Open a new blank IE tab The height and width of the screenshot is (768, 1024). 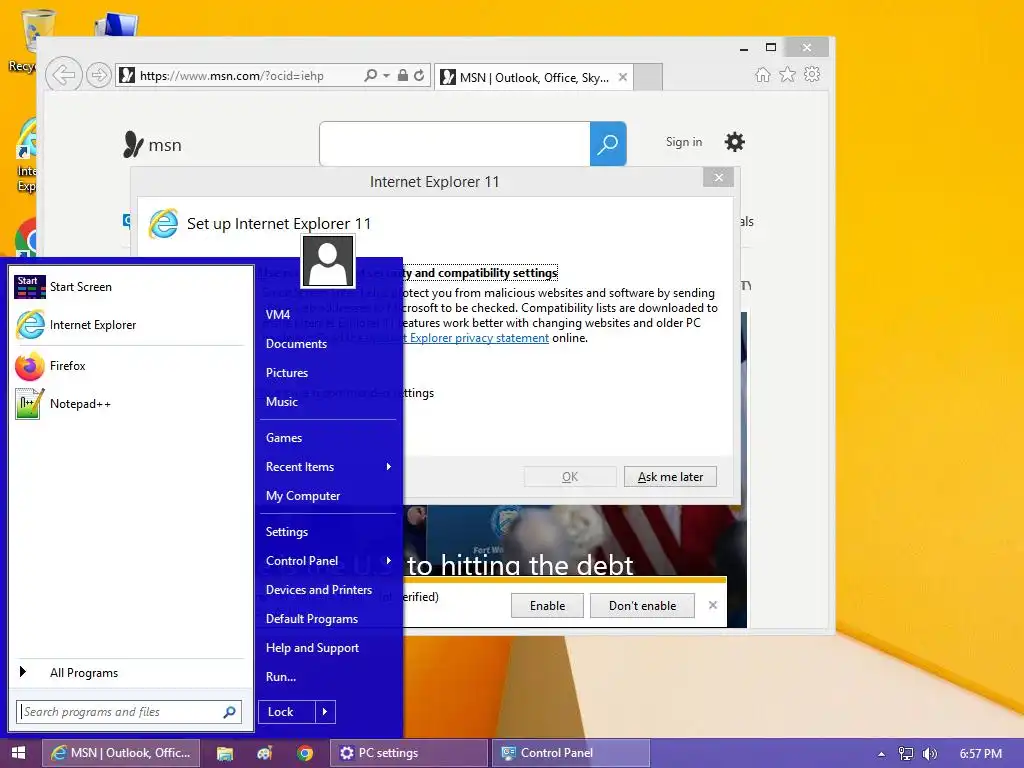point(648,77)
